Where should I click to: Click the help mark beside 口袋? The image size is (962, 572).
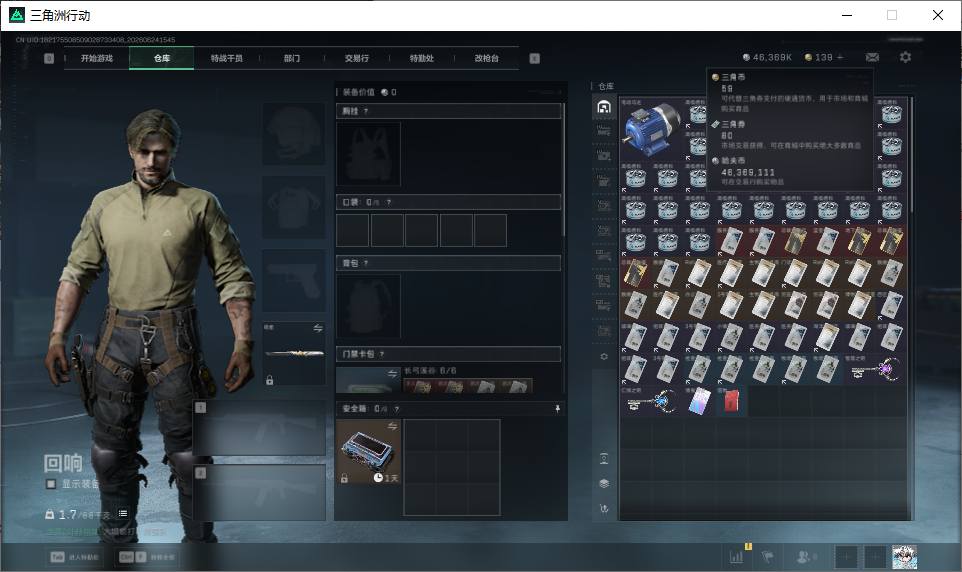tap(388, 202)
